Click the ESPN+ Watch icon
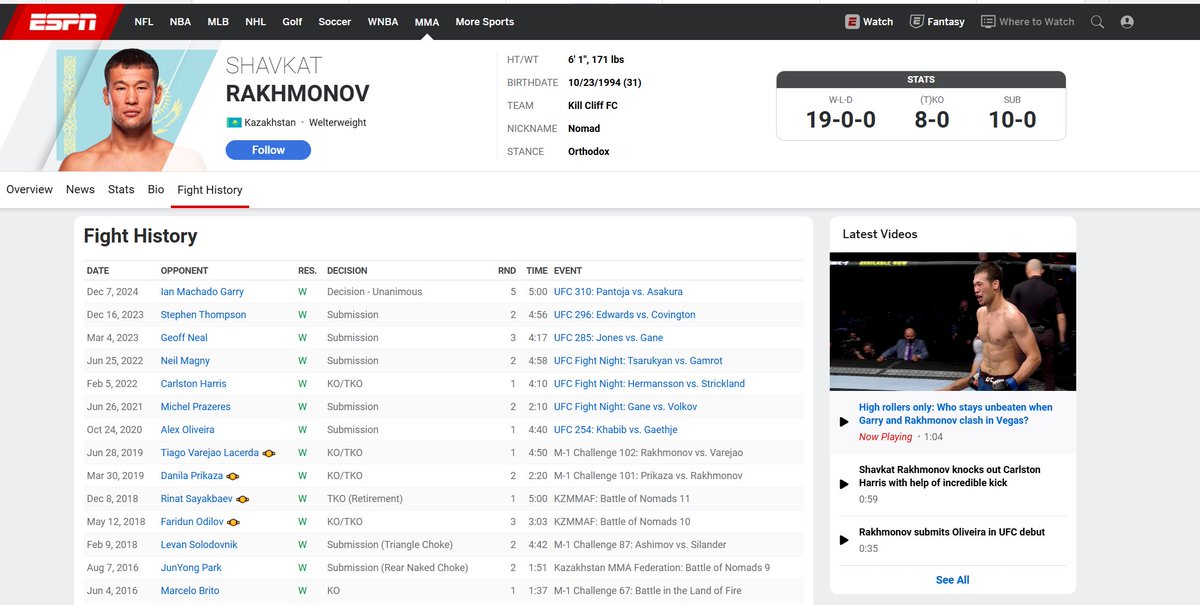Screen dimensions: 1200x605 (852, 21)
